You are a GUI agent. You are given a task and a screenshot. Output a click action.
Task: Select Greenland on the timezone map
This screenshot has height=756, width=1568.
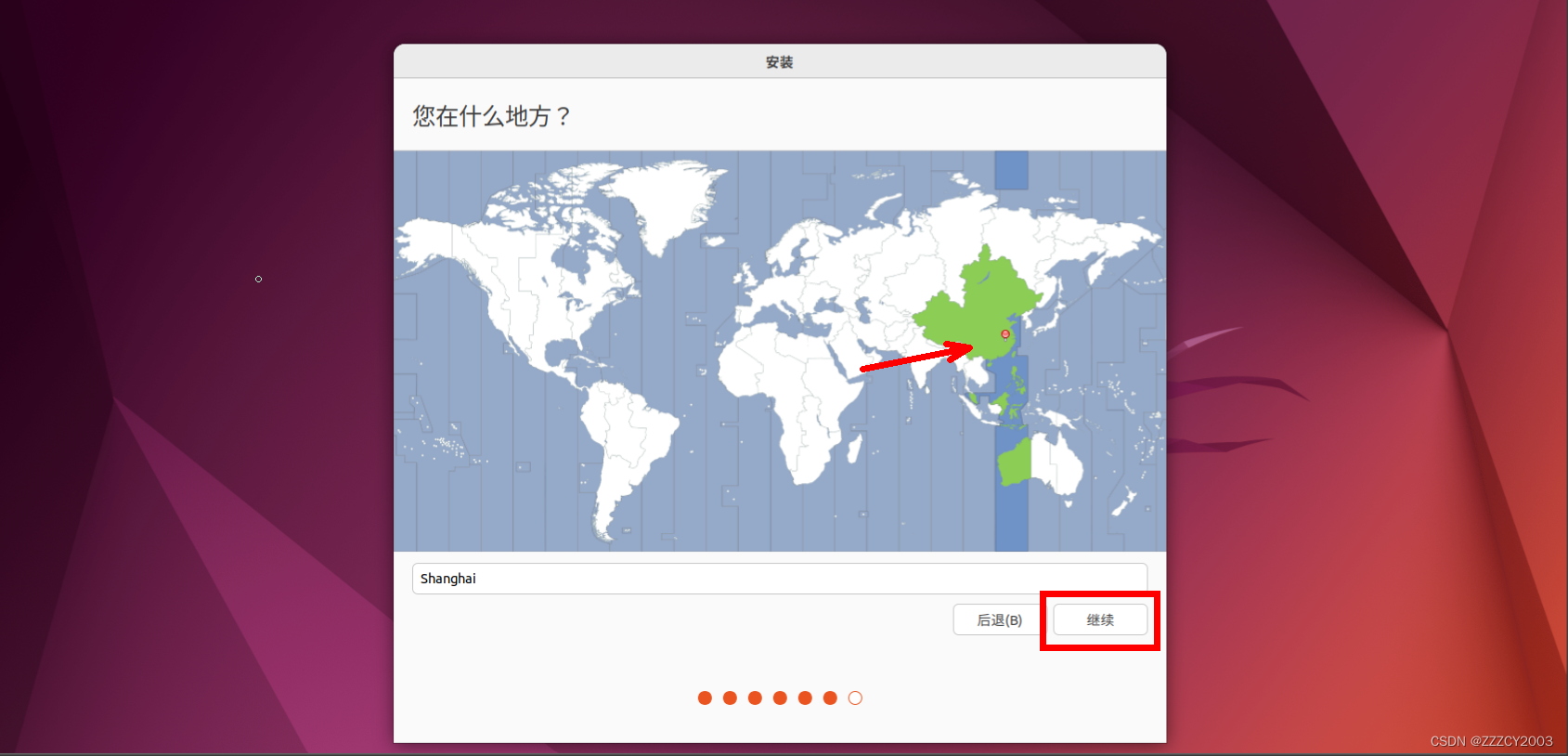668,200
